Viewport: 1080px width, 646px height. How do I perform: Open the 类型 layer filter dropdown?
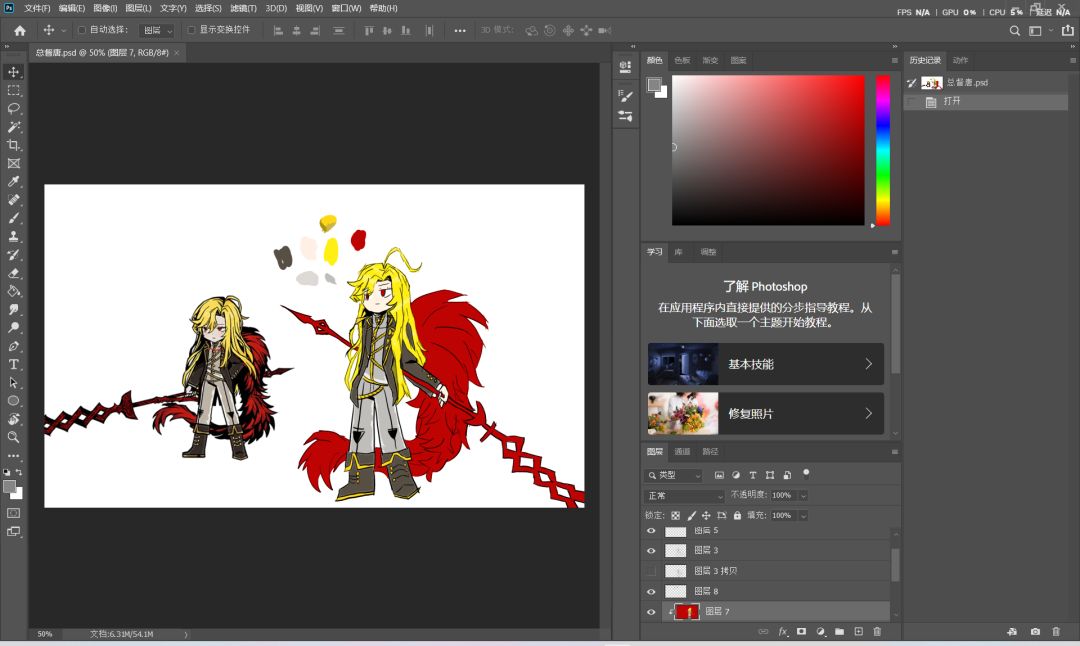[674, 475]
